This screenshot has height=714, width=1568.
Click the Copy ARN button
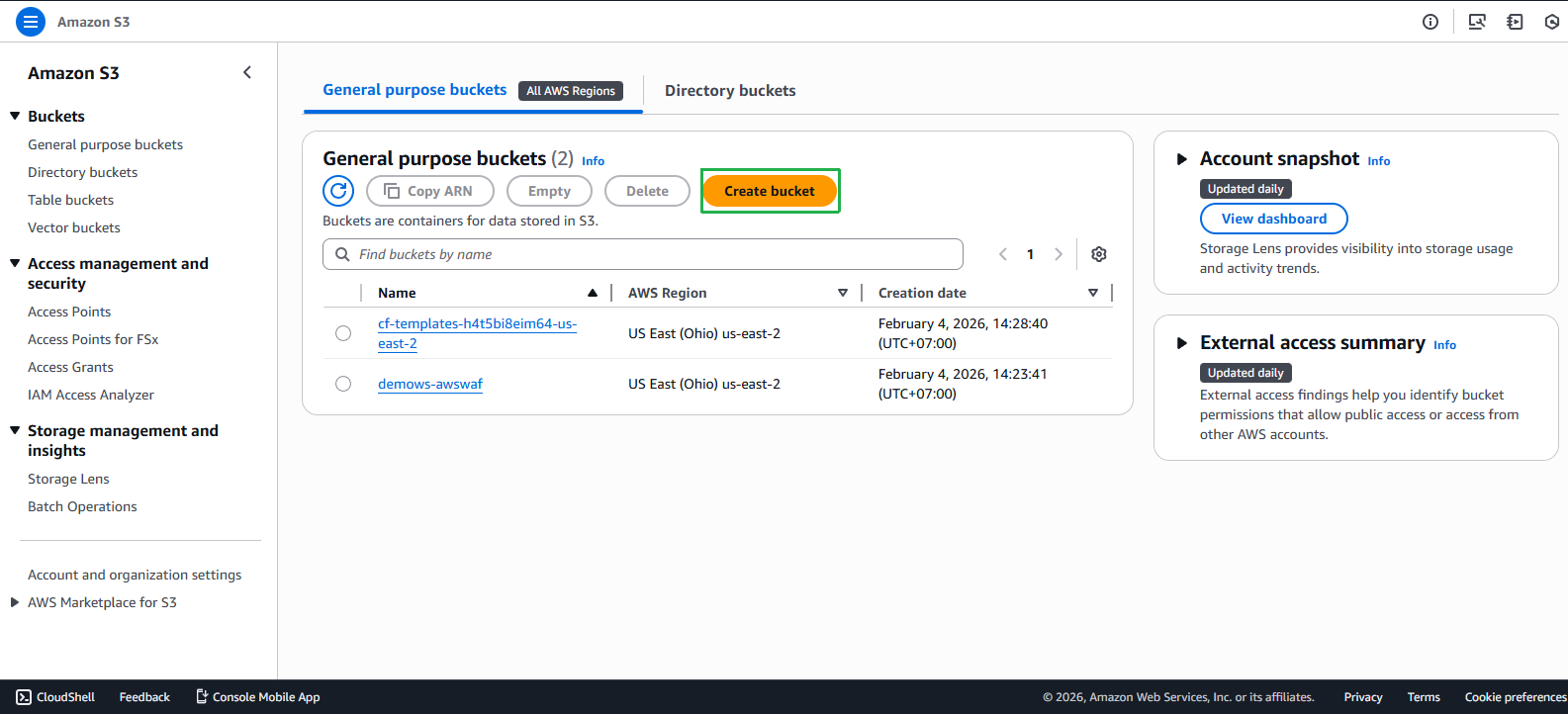click(x=430, y=191)
